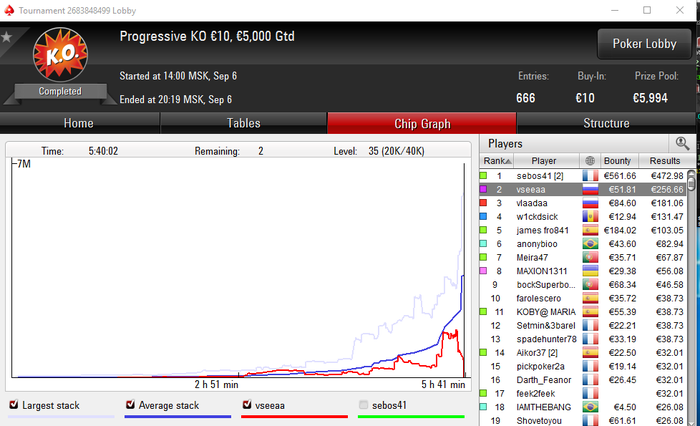The image size is (700, 426).
Task: Click Spain flag beside james fro841
Action: click(x=590, y=230)
